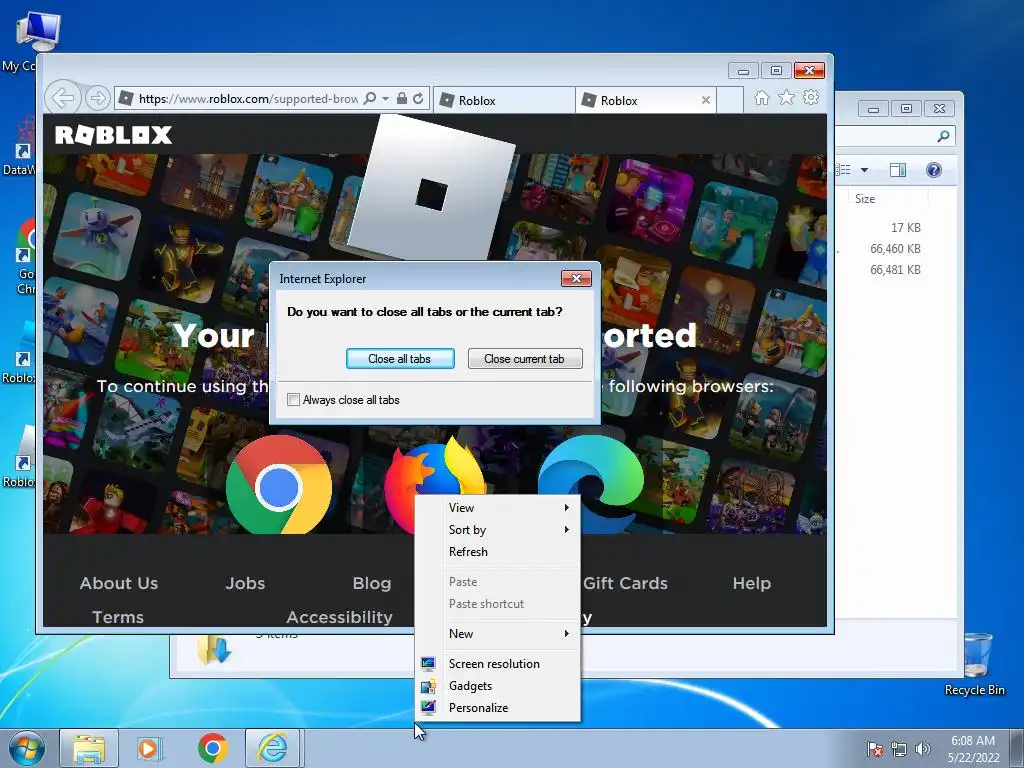Select the 66,460 KB file size entry
This screenshot has height=768, width=1024.
click(x=895, y=248)
